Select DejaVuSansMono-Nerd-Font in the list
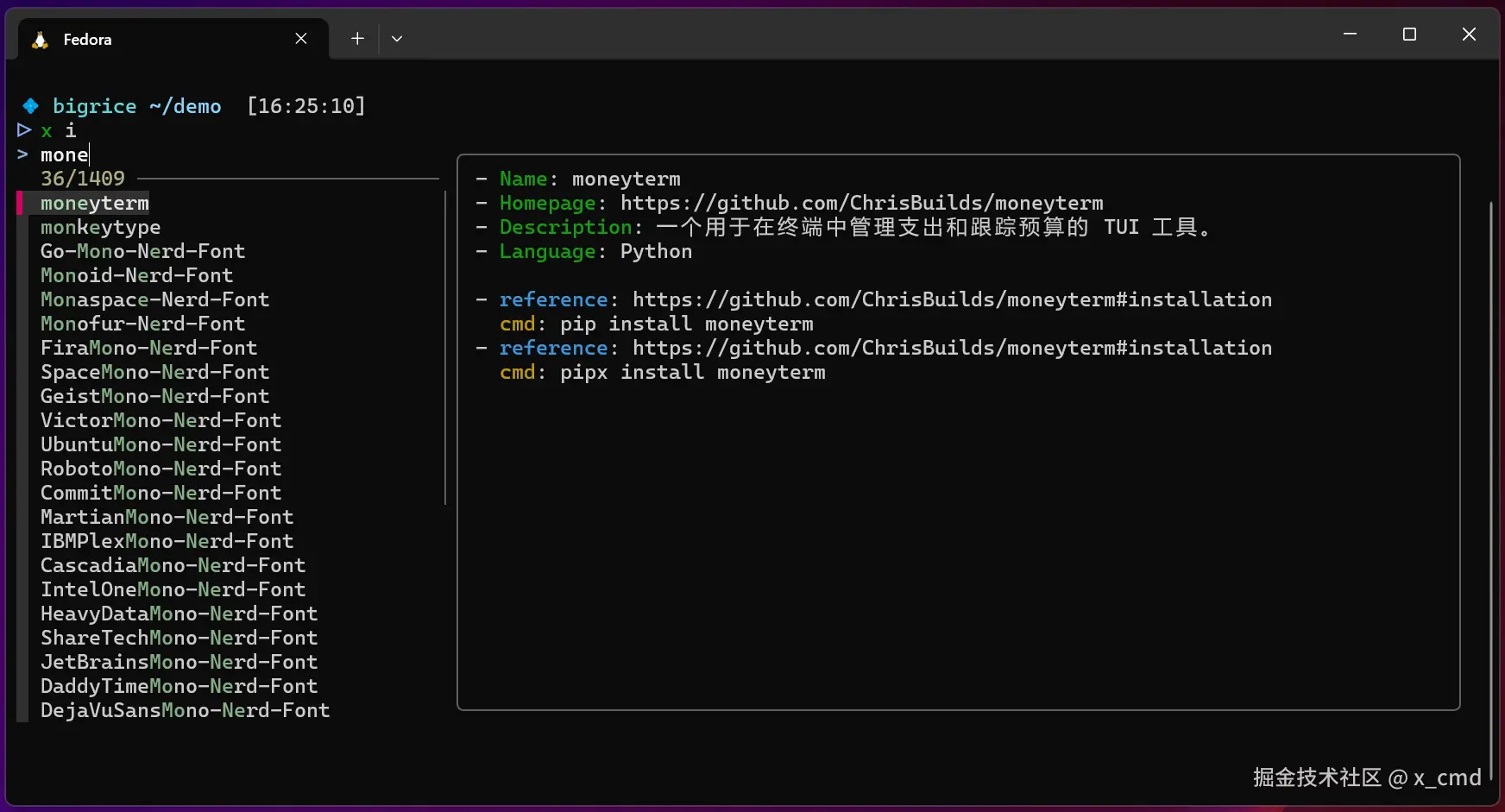 coord(185,711)
